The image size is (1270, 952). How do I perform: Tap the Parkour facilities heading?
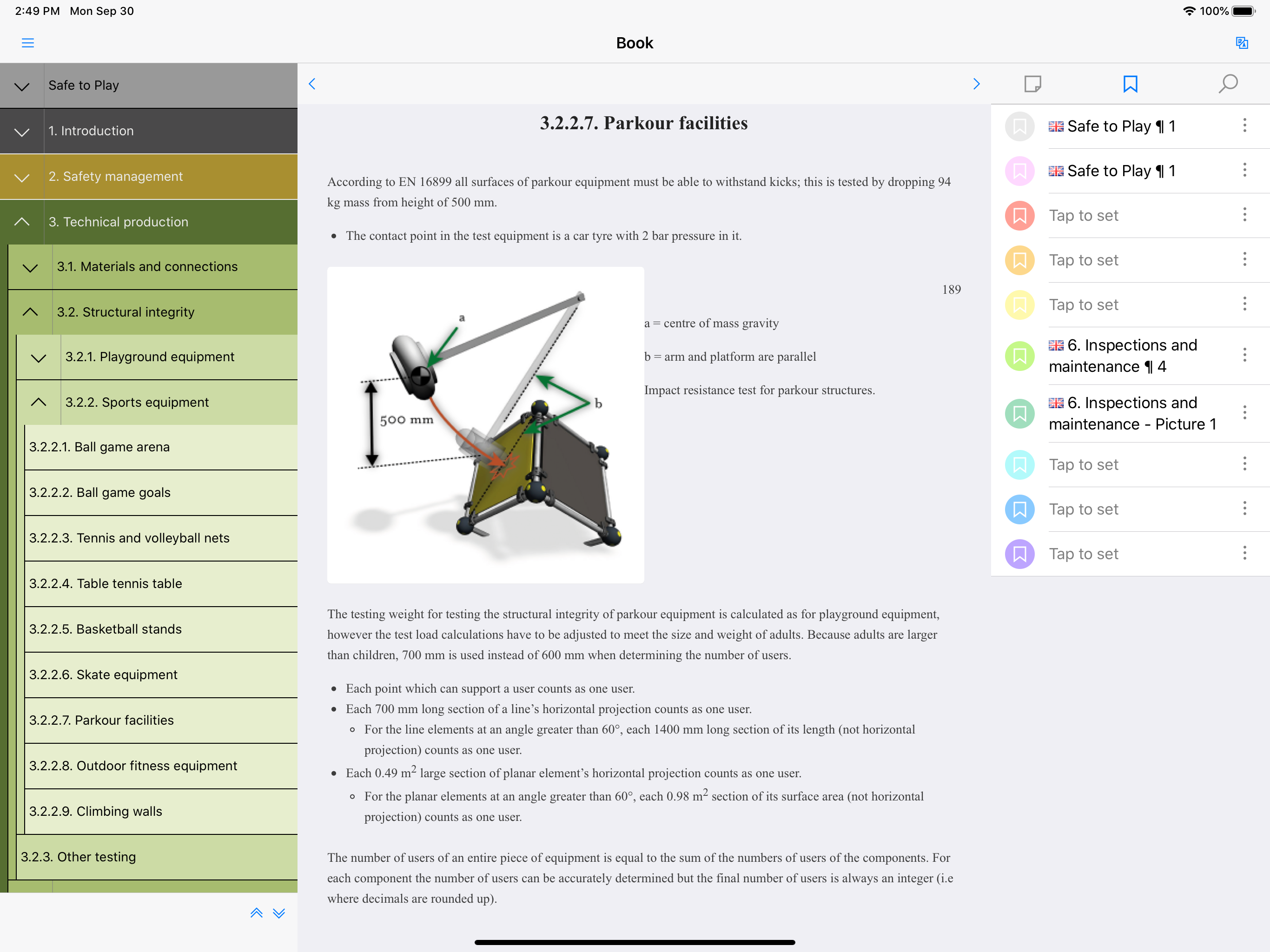[x=644, y=123]
